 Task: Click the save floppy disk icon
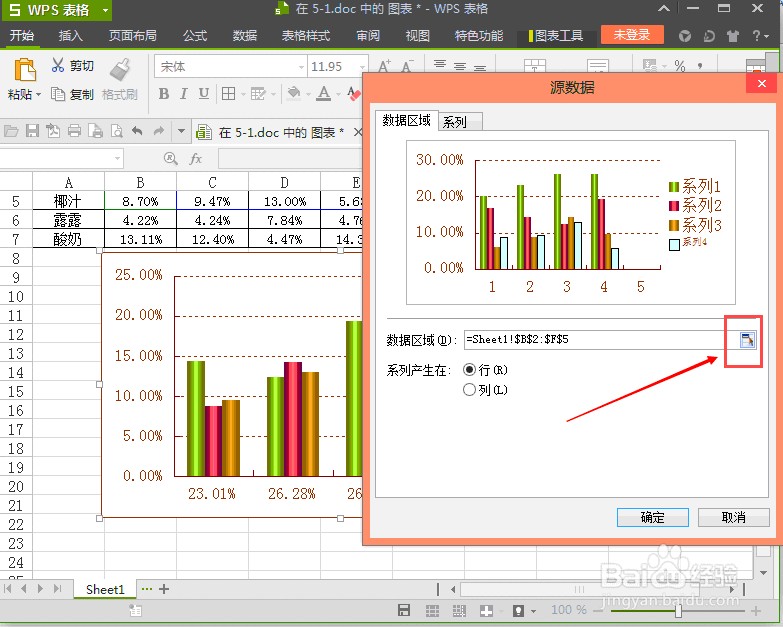pyautogui.click(x=32, y=131)
